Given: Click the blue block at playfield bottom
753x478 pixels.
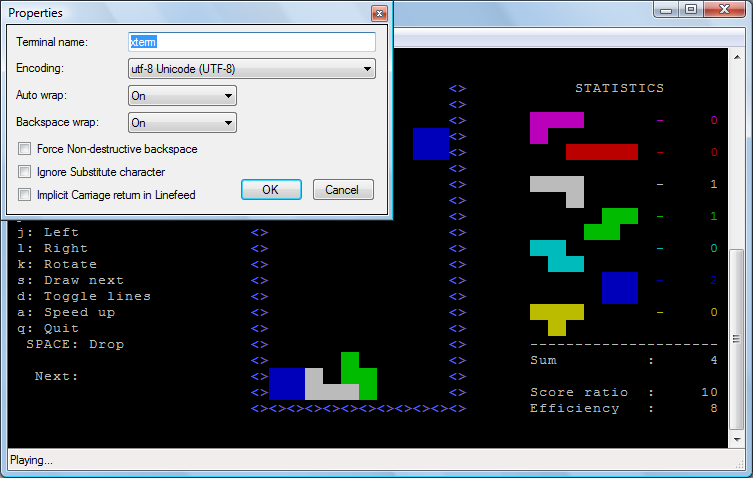Looking at the screenshot, I should pos(287,384).
